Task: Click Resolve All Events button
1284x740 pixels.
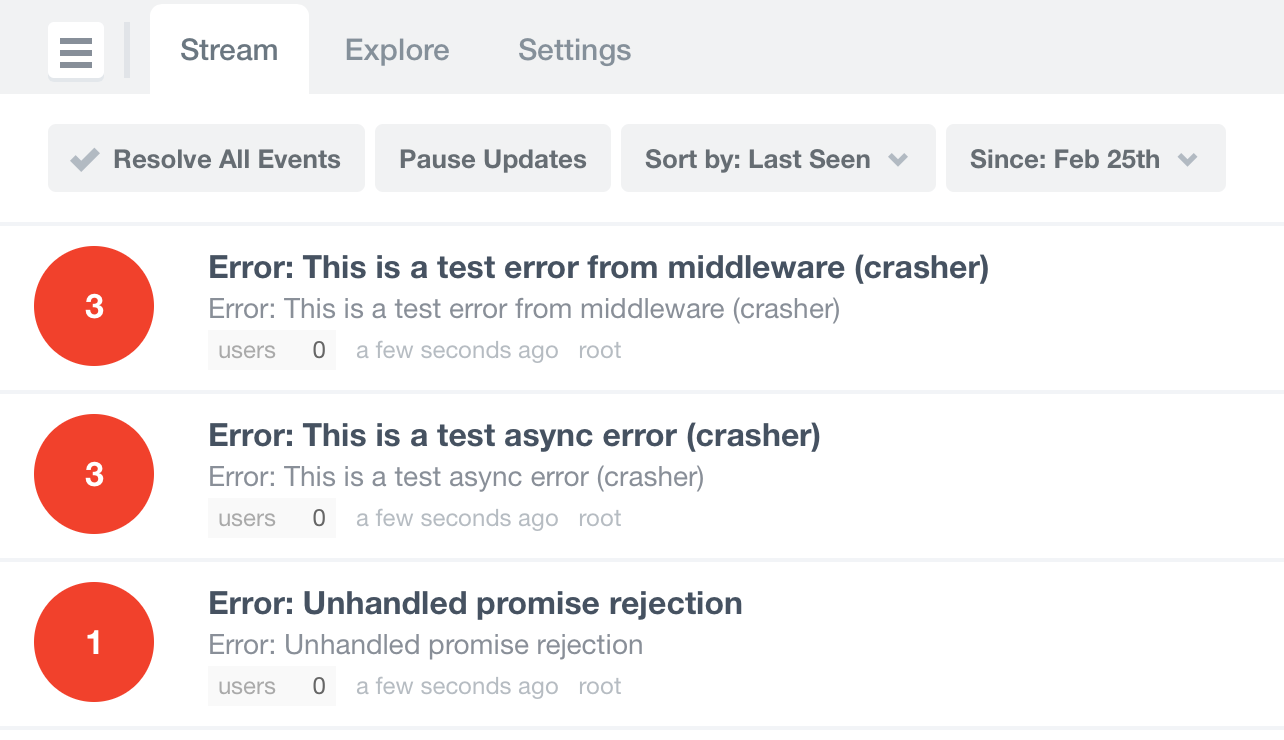Action: pos(206,158)
